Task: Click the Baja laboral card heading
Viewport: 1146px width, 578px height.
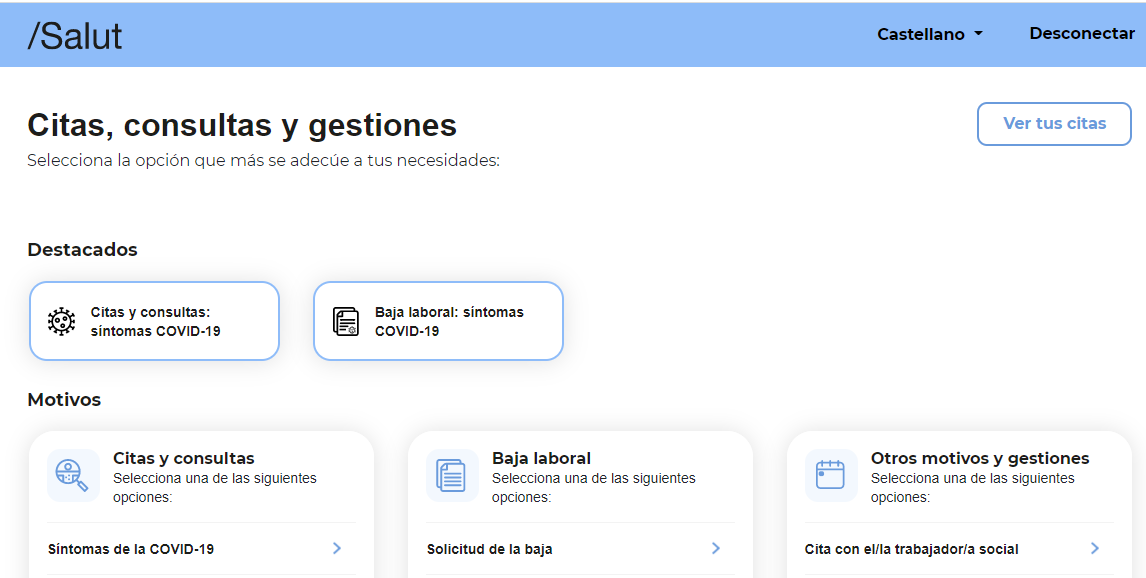Action: tap(541, 458)
